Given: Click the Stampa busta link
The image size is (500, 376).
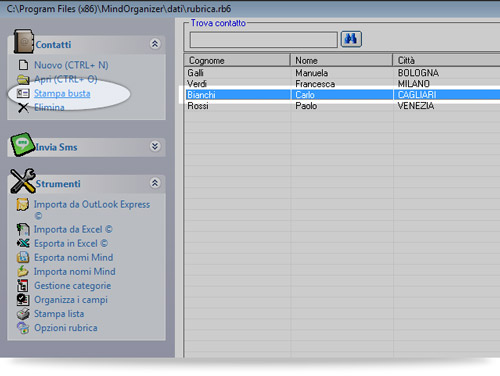Looking at the screenshot, I should [62, 93].
